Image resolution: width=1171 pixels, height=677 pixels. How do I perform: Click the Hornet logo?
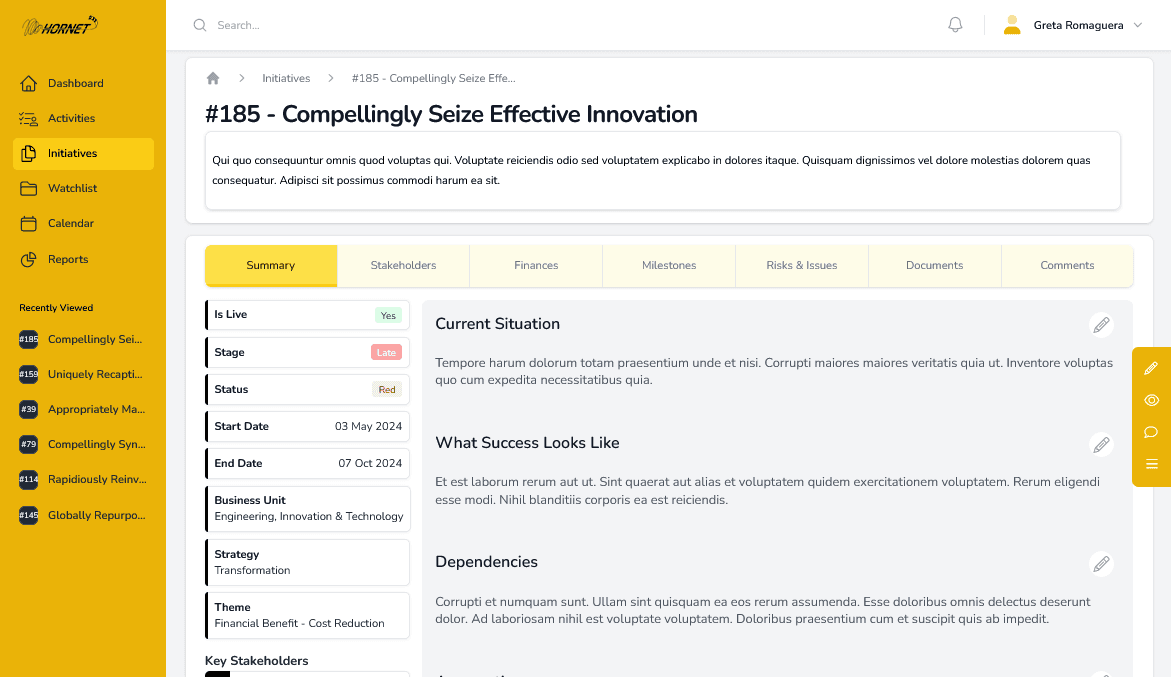coord(60,26)
